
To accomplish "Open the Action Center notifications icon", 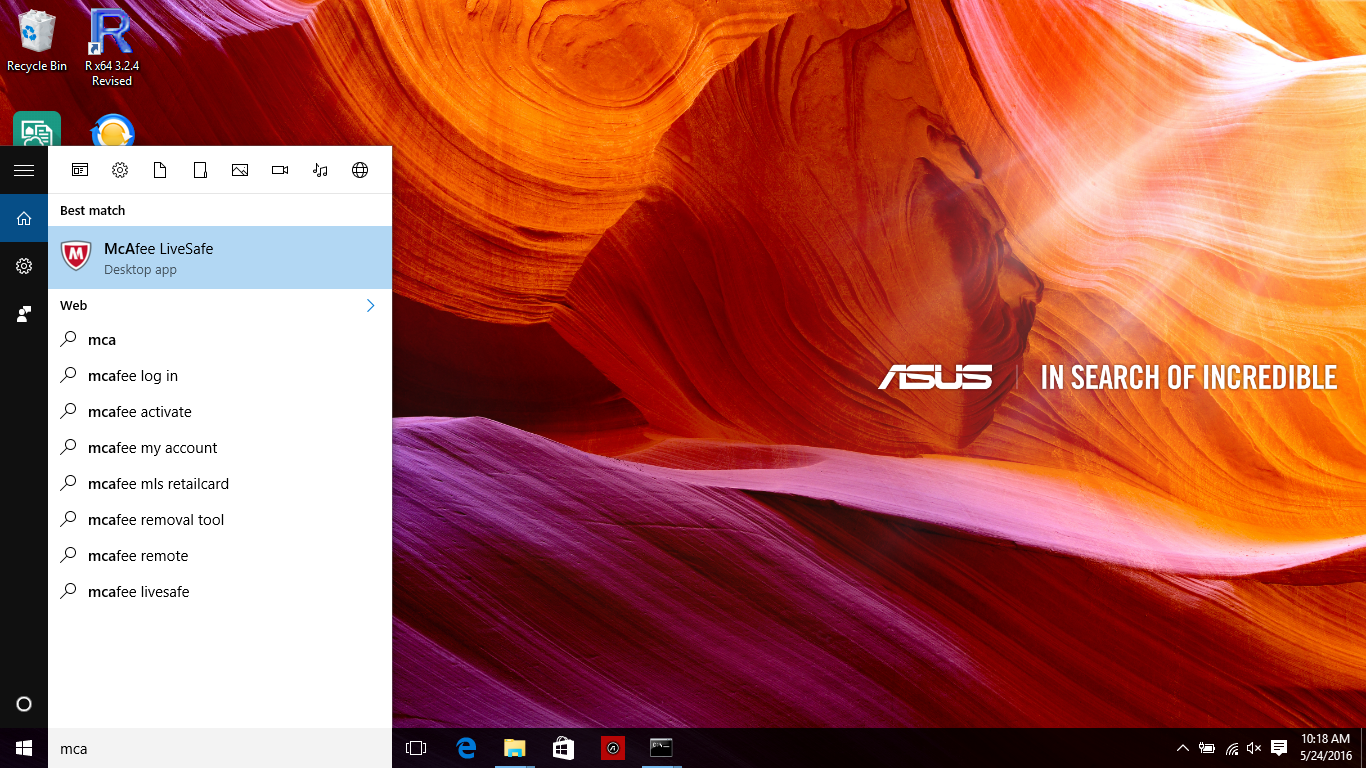I will click(1279, 748).
